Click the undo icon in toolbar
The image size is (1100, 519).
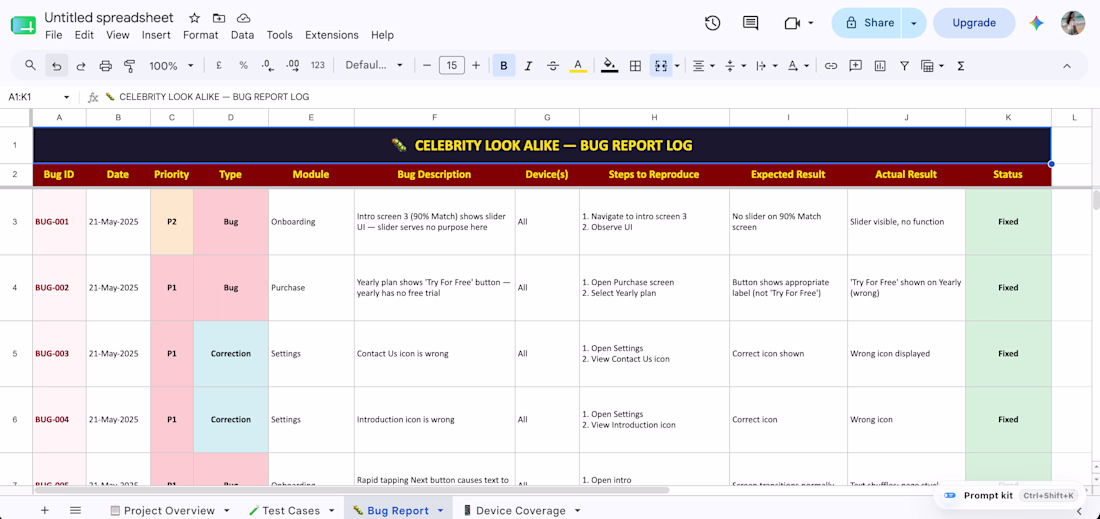pyautogui.click(x=57, y=65)
